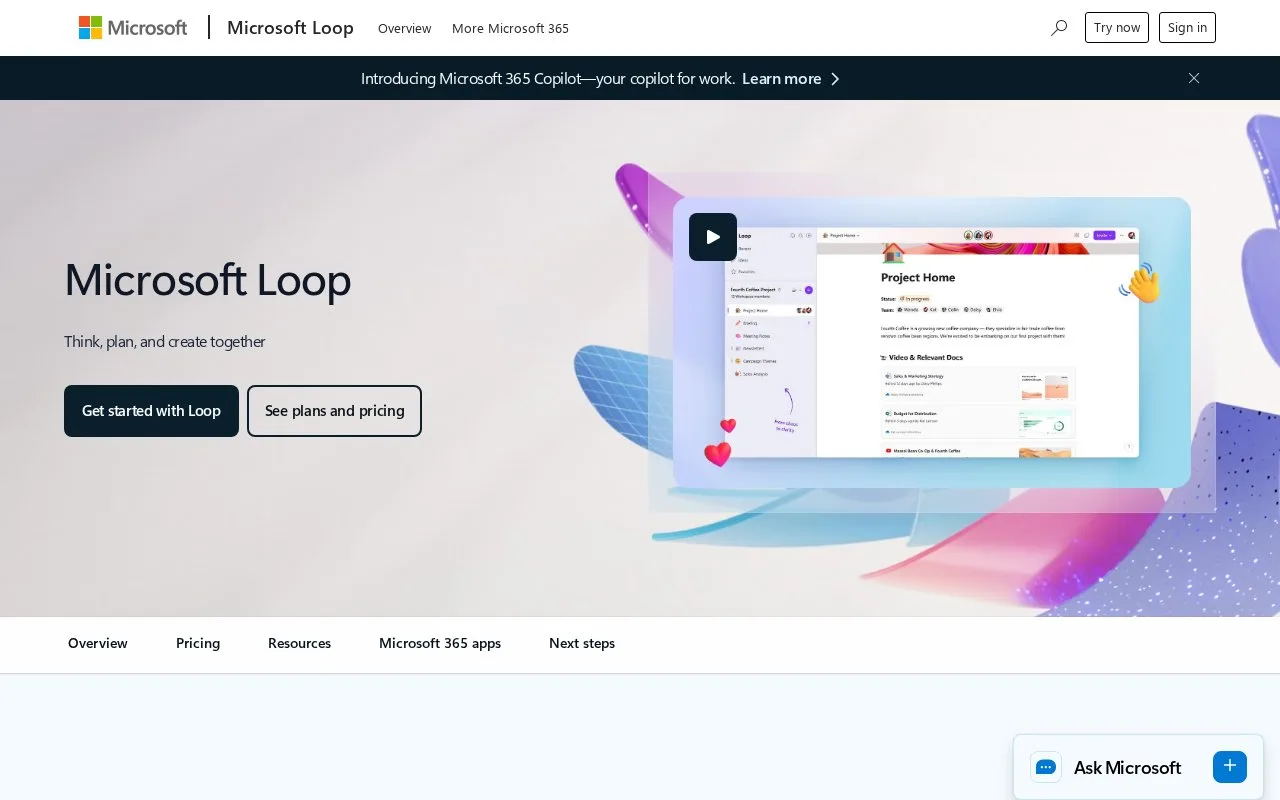Dismiss the Copilot announcement banner
This screenshot has width=1280, height=800.
1194,78
